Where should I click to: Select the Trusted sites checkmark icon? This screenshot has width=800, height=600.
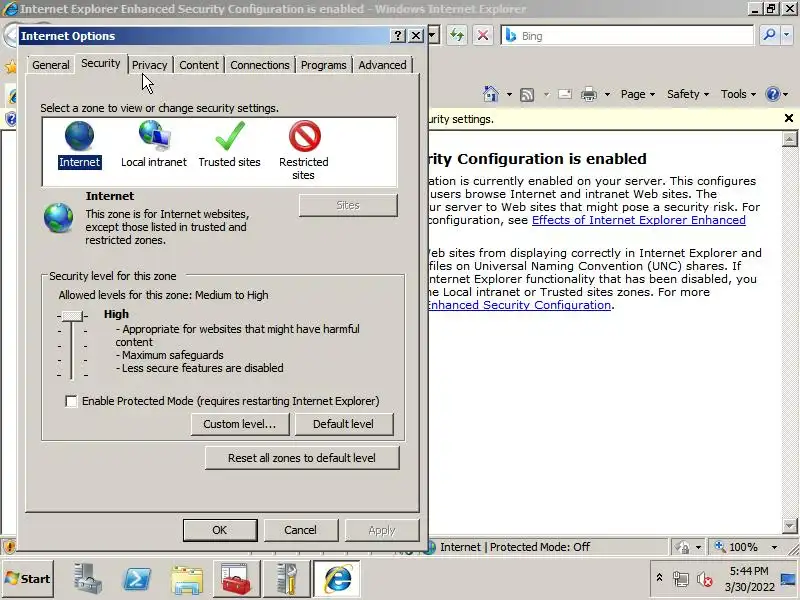(230, 136)
